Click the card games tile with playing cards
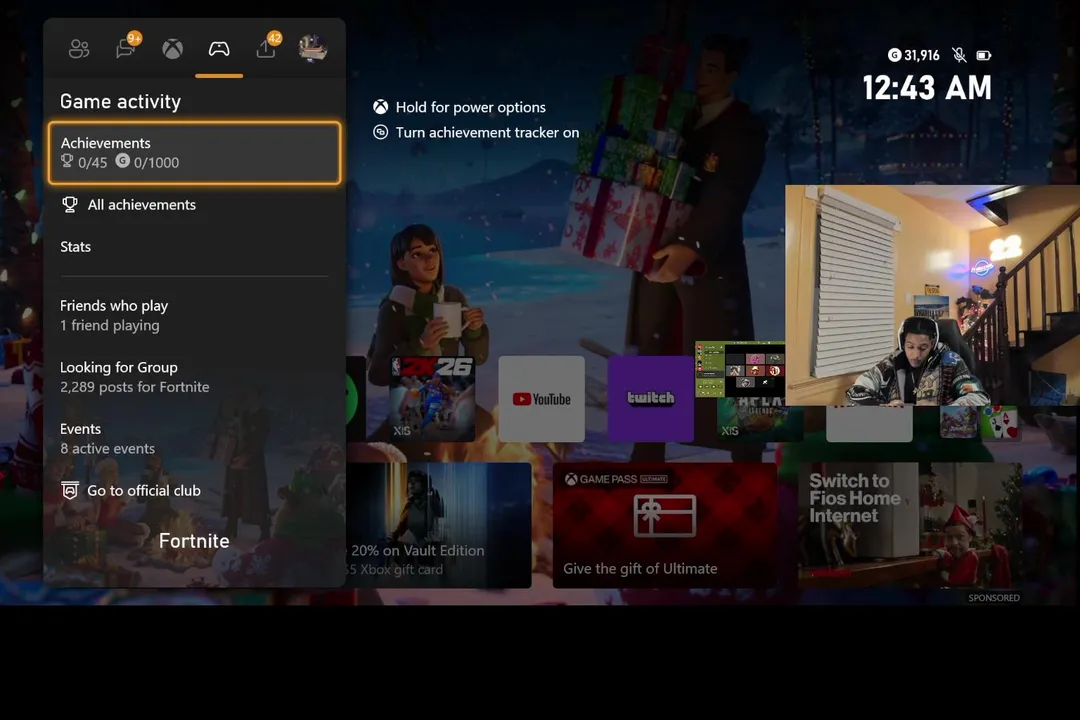 (1002, 422)
